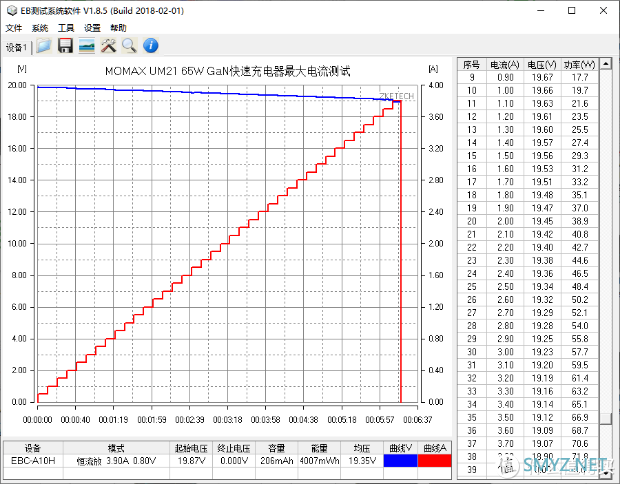Image resolution: width=620 pixels, height=484 pixels.
Task: Click voltage value 19.23 in row 30
Action: tap(542, 352)
